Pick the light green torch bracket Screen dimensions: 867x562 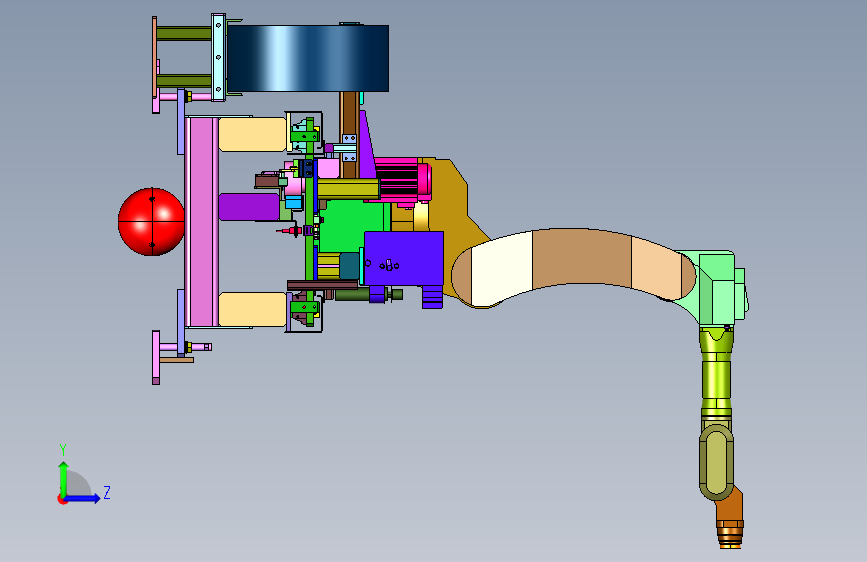coord(717,288)
